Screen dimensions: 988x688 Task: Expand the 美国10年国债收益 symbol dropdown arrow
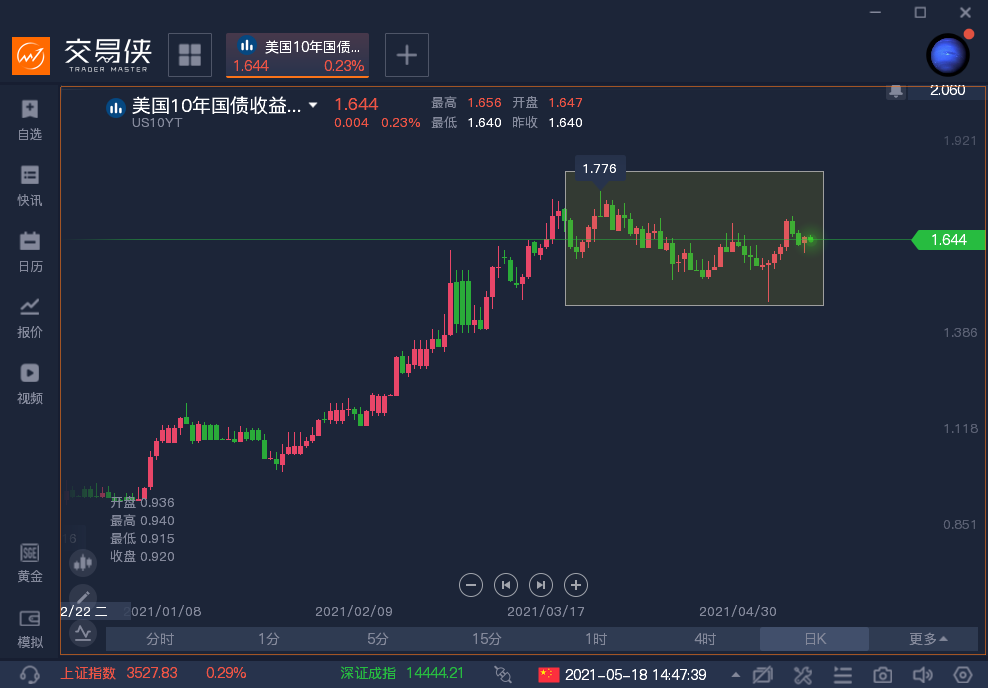coord(313,105)
